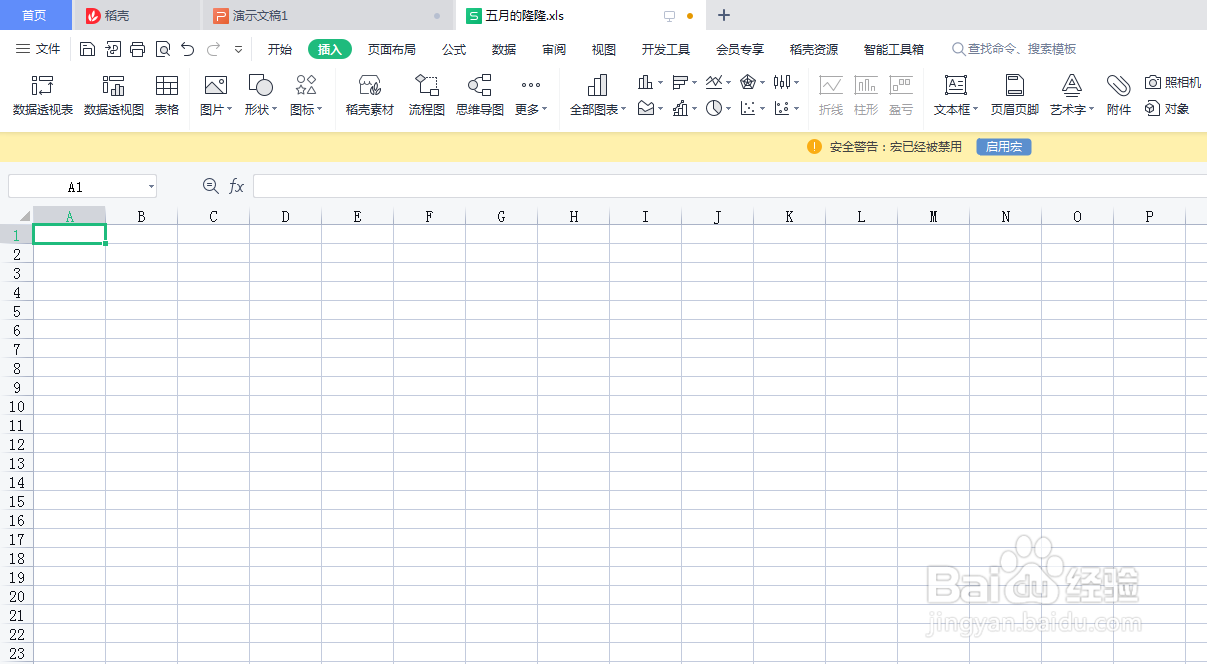
Task: Switch to the 开始 ribbon tab
Action: coord(278,48)
